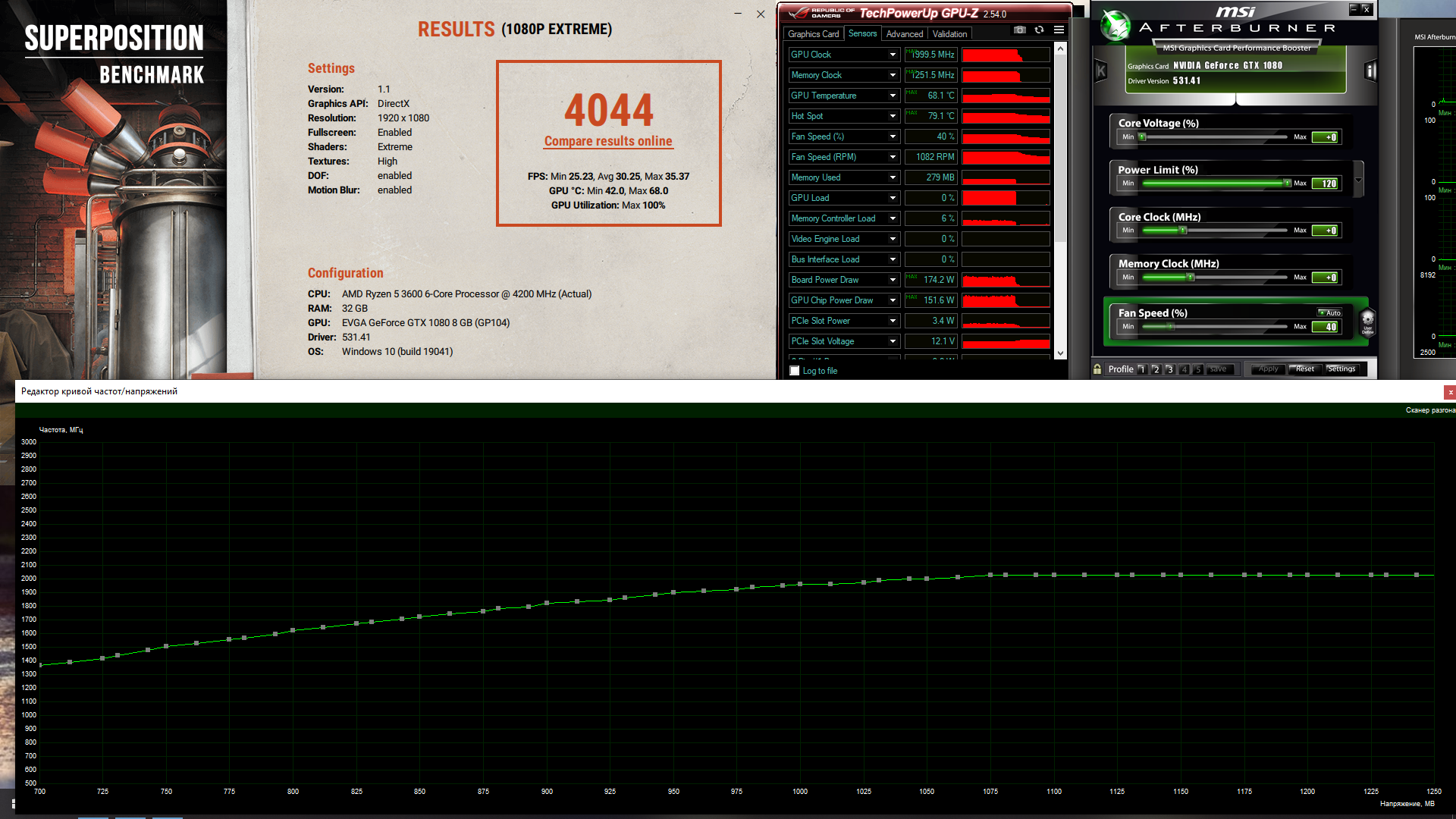This screenshot has height=819, width=1456.
Task: Open Afterburner Settings button
Action: tap(1341, 369)
